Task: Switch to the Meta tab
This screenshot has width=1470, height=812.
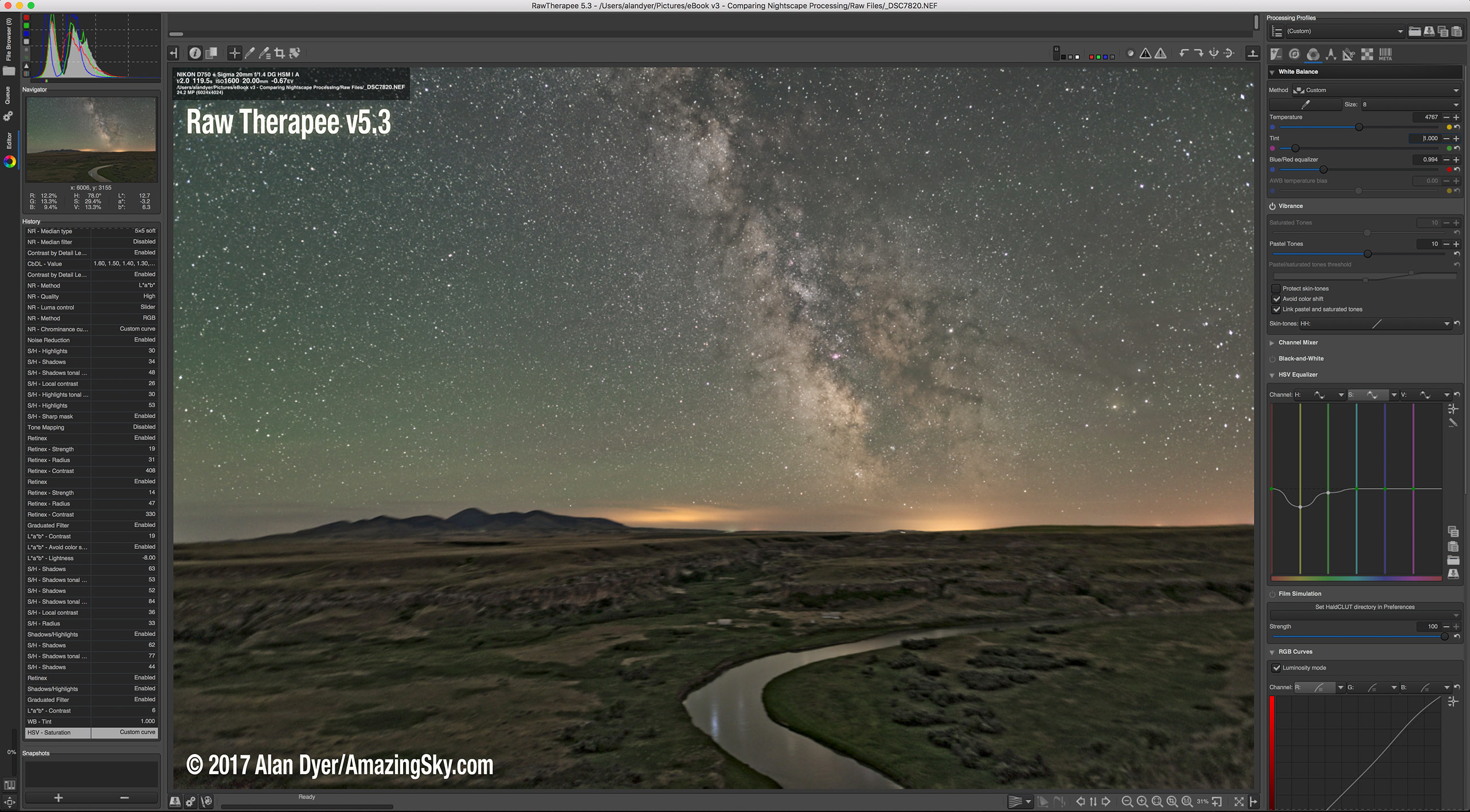Action: [1385, 54]
